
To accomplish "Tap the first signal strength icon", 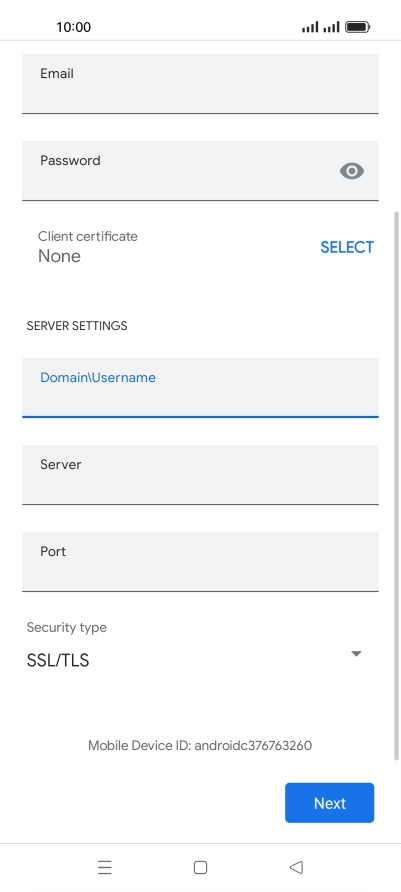I will tap(310, 27).
